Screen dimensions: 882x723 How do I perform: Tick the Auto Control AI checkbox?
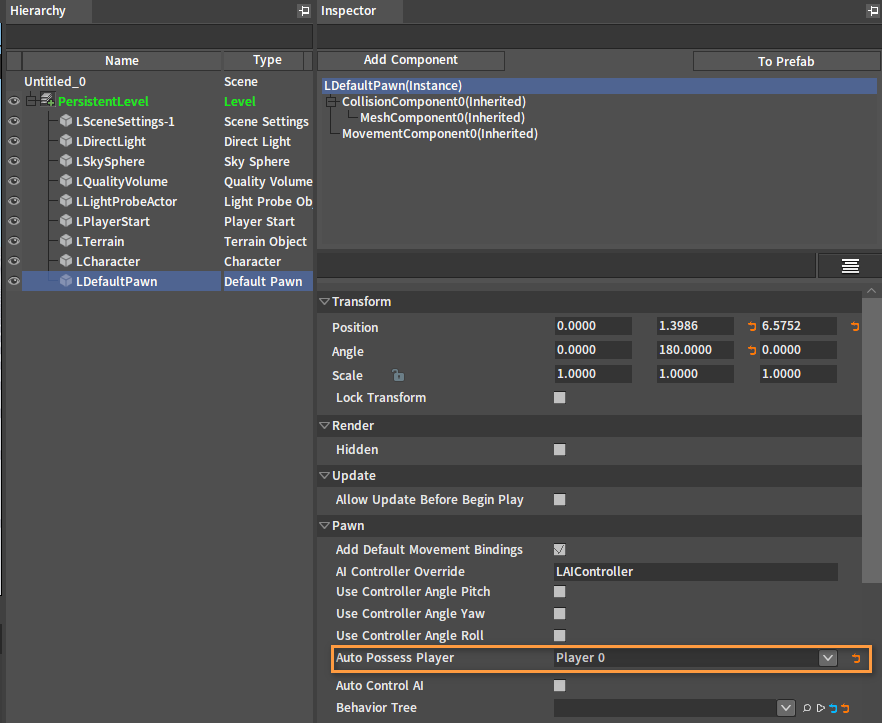(559, 686)
